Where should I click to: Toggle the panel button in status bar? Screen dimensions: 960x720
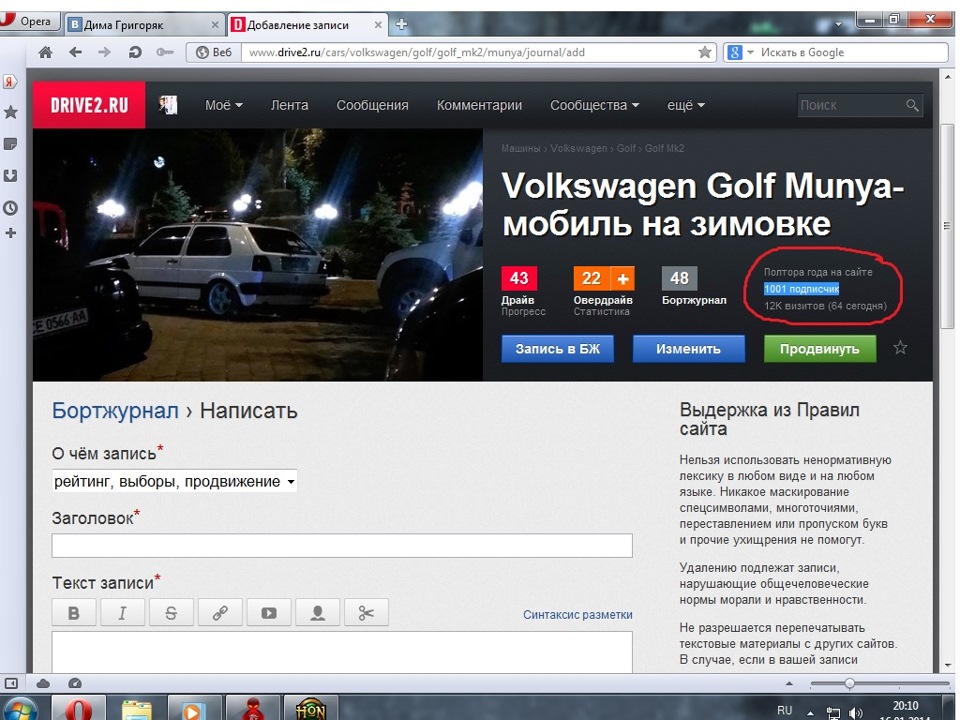tap(11, 683)
